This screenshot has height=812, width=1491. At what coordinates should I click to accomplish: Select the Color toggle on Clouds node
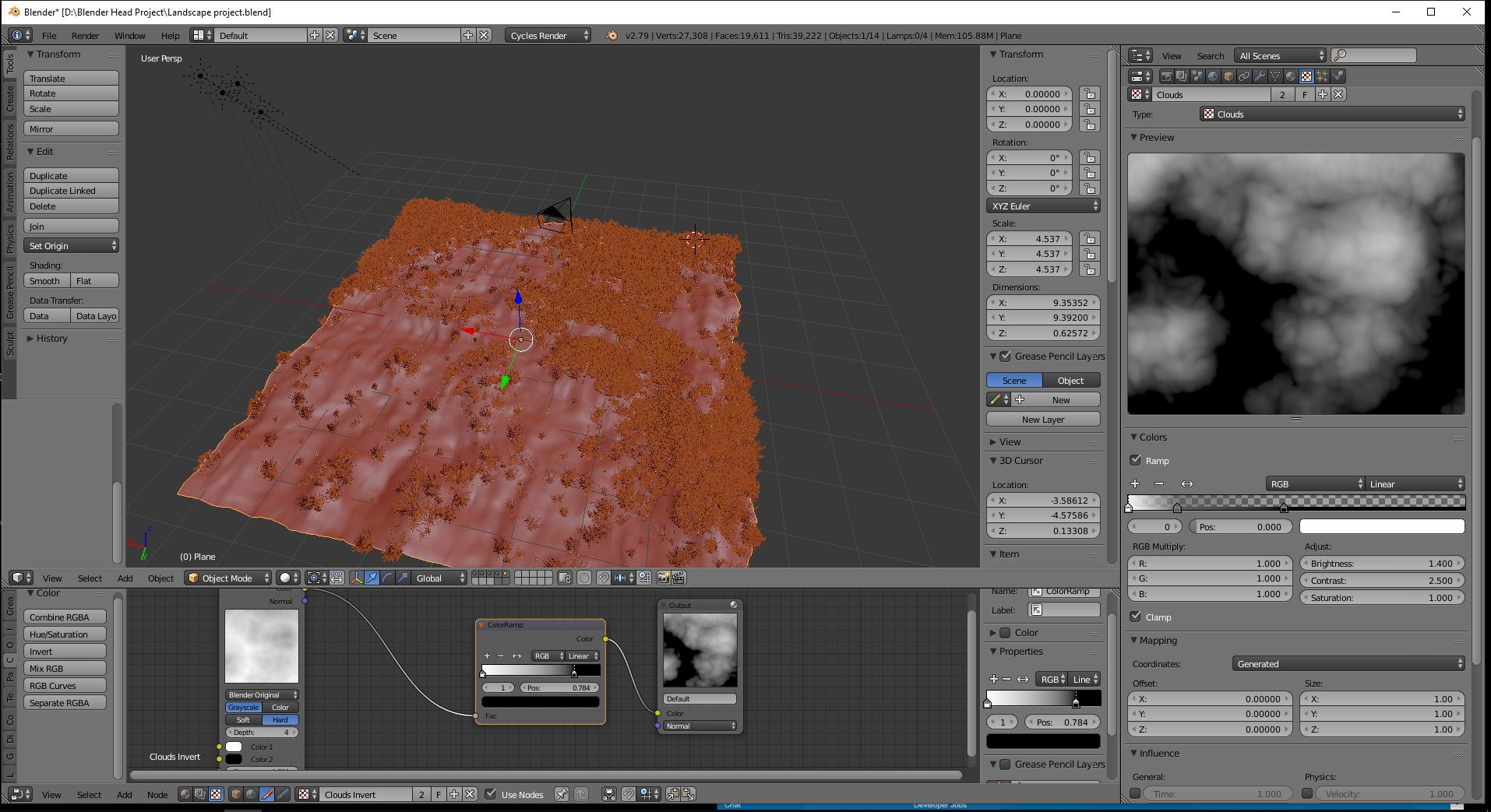(x=280, y=707)
